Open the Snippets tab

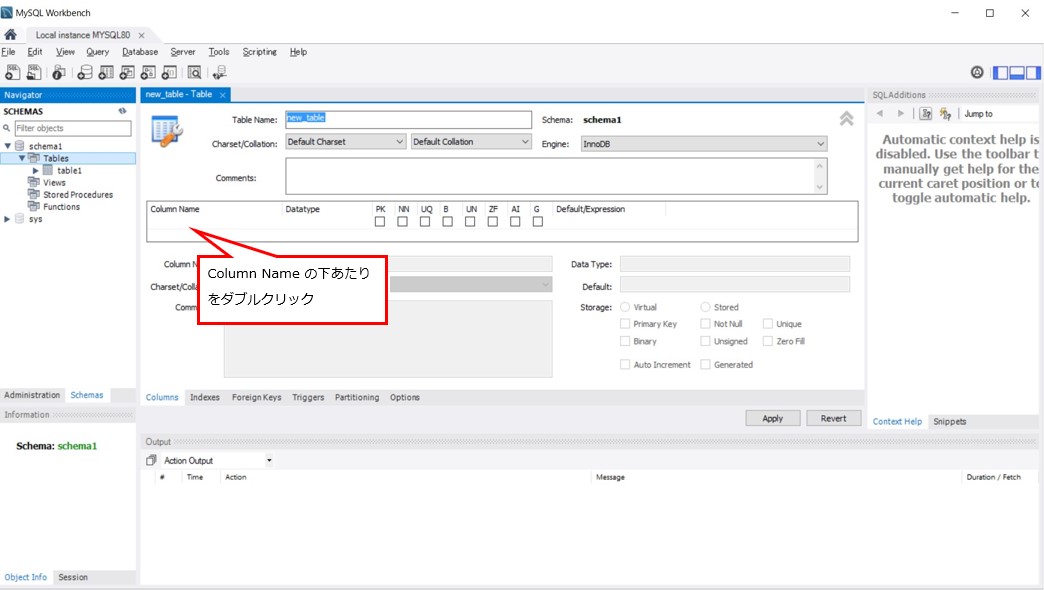pos(949,422)
